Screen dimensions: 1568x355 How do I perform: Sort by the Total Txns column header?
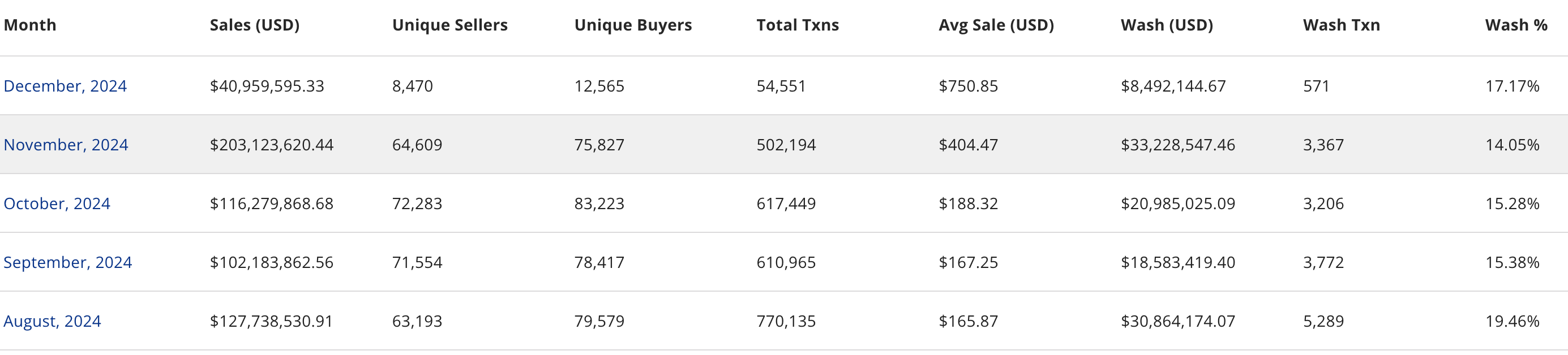coord(797,25)
